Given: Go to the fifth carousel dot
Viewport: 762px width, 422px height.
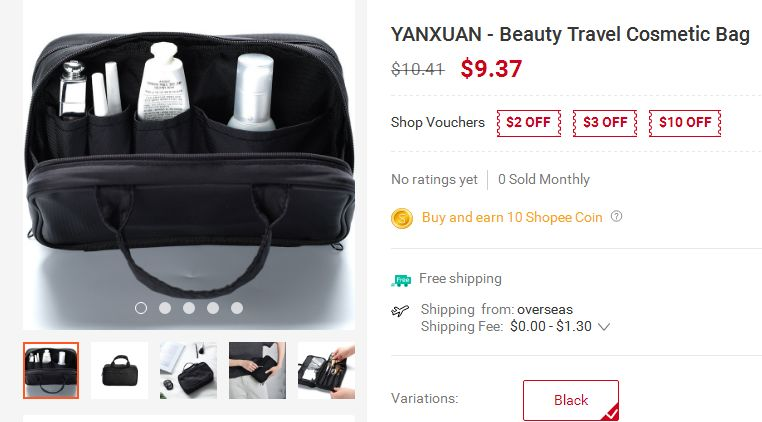Looking at the screenshot, I should click(x=237, y=308).
